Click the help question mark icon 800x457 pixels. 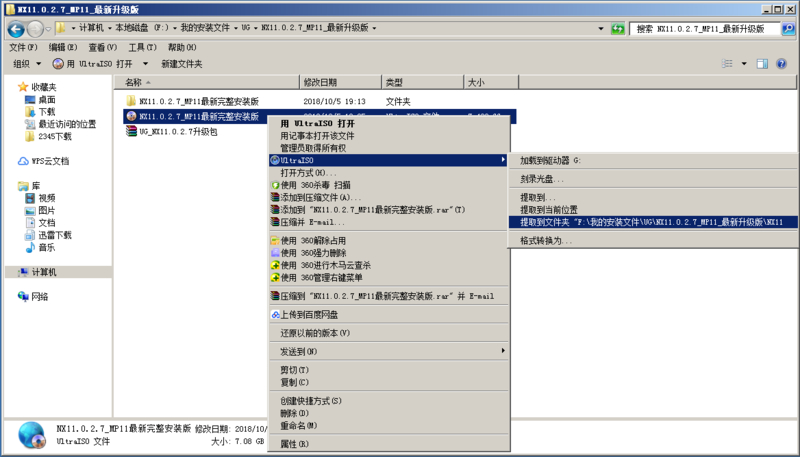[781, 64]
